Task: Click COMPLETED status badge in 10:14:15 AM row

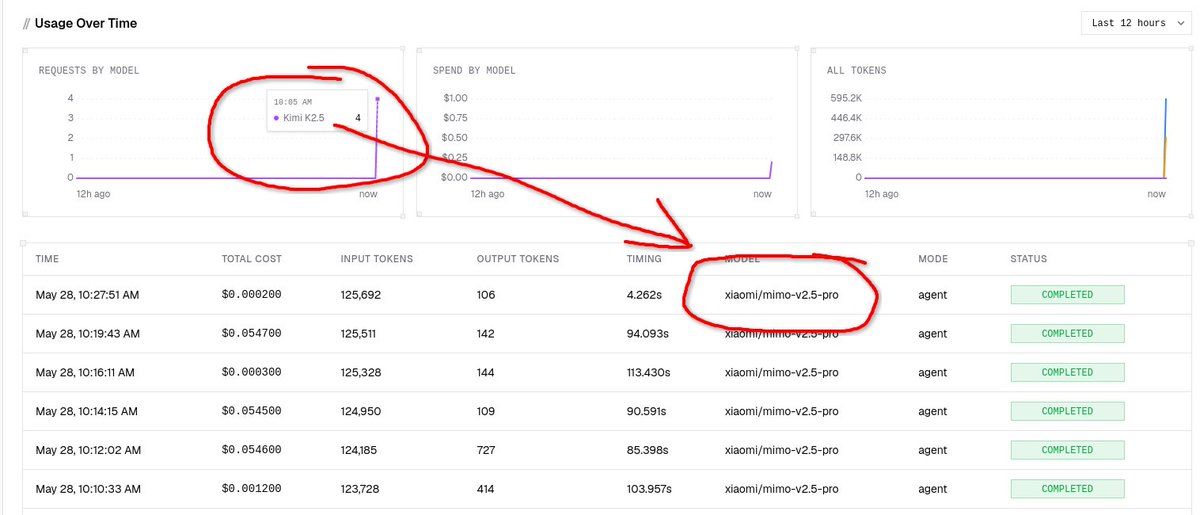Action: point(1067,411)
